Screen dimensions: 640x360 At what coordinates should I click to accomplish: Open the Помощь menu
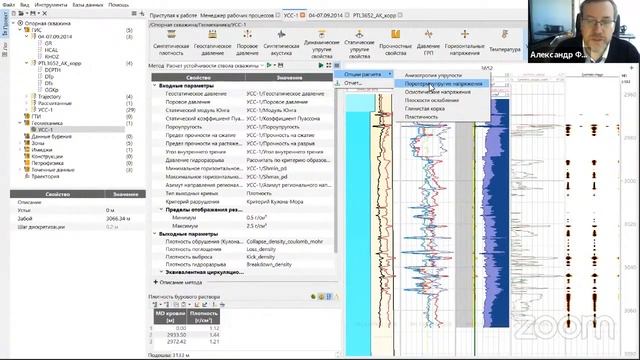tap(119, 5)
